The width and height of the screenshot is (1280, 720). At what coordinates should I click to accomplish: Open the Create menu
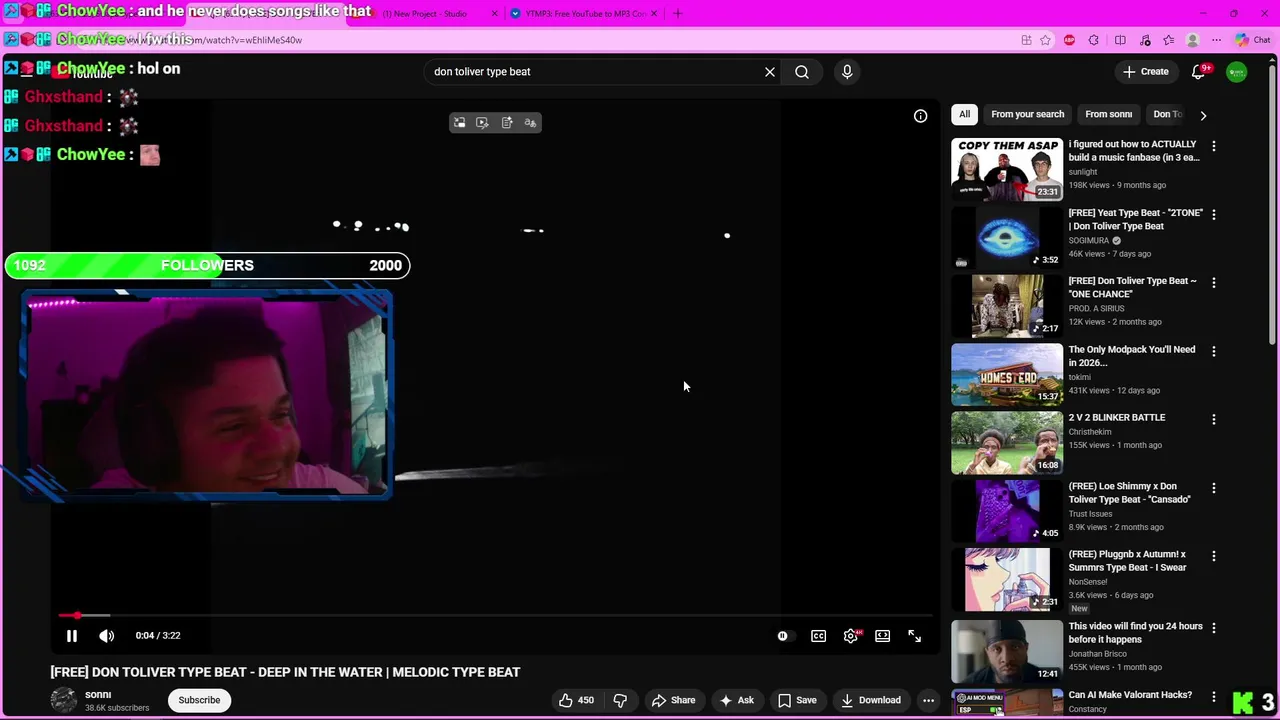pyautogui.click(x=1145, y=72)
